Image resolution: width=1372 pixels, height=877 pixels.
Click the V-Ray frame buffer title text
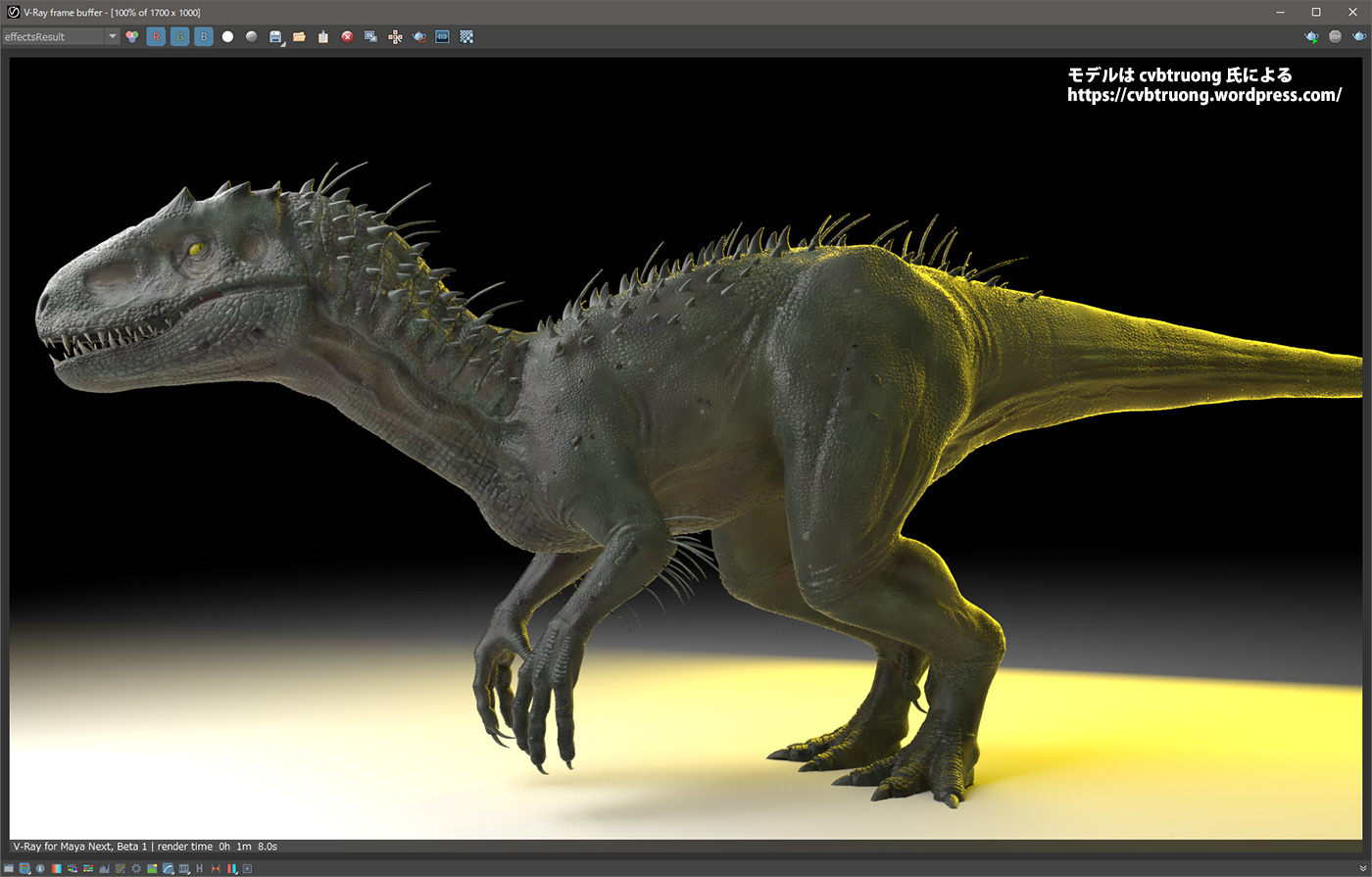pos(111,12)
